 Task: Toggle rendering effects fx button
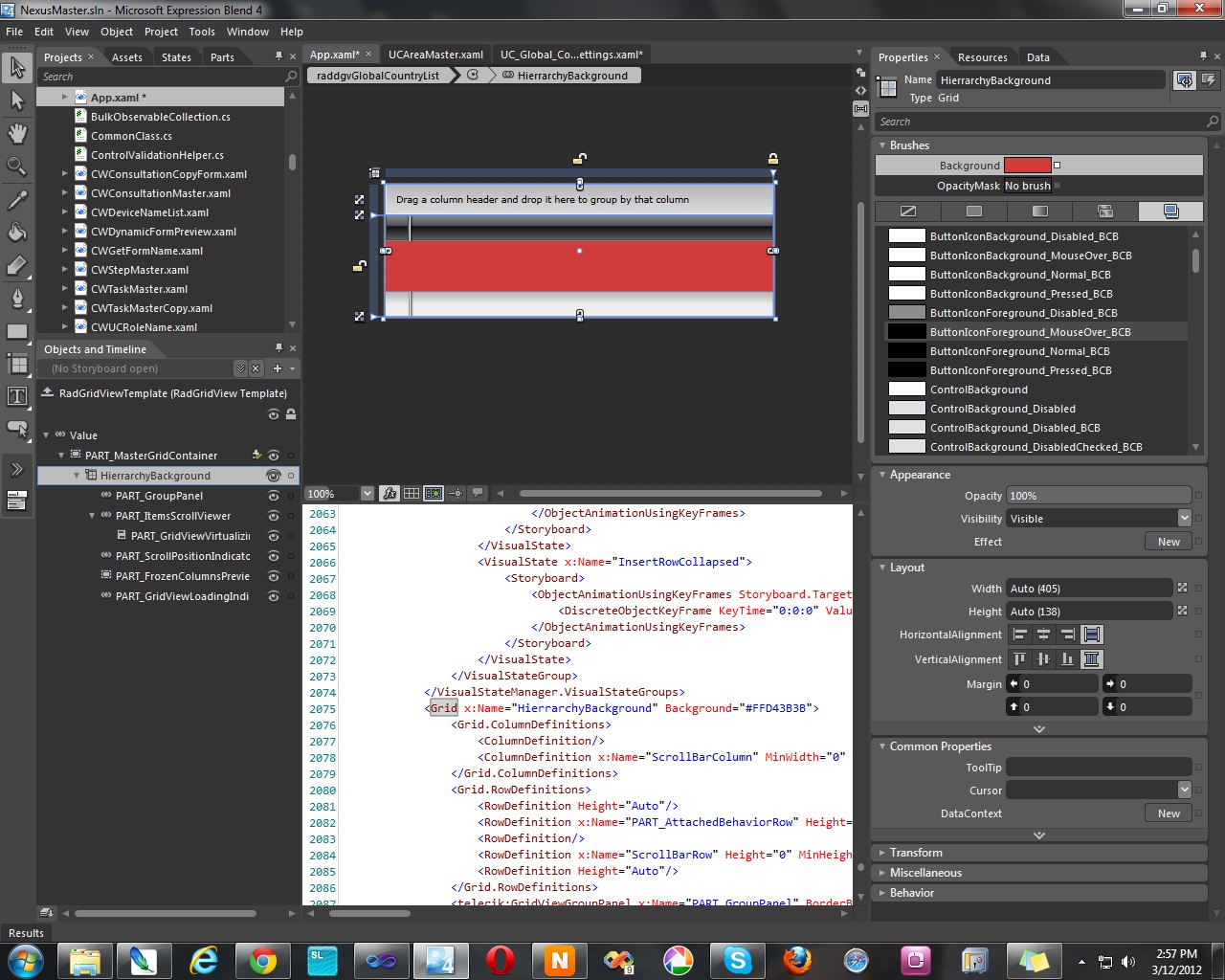[x=390, y=494]
